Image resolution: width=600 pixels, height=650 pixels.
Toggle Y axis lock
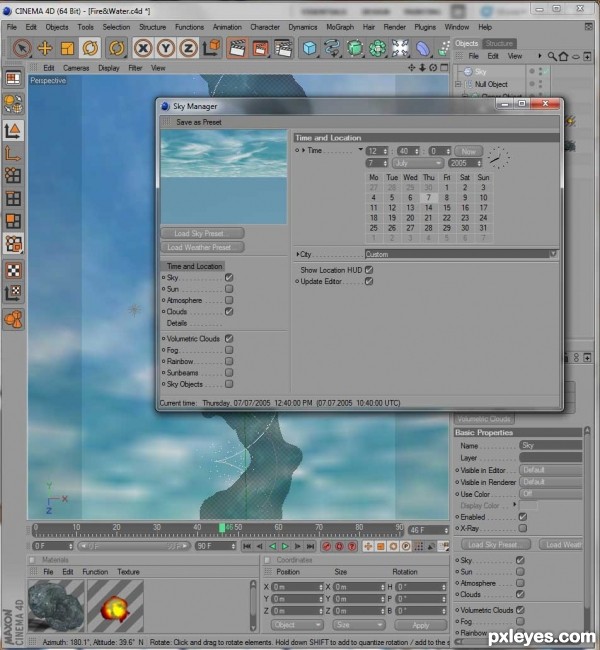[x=165, y=48]
